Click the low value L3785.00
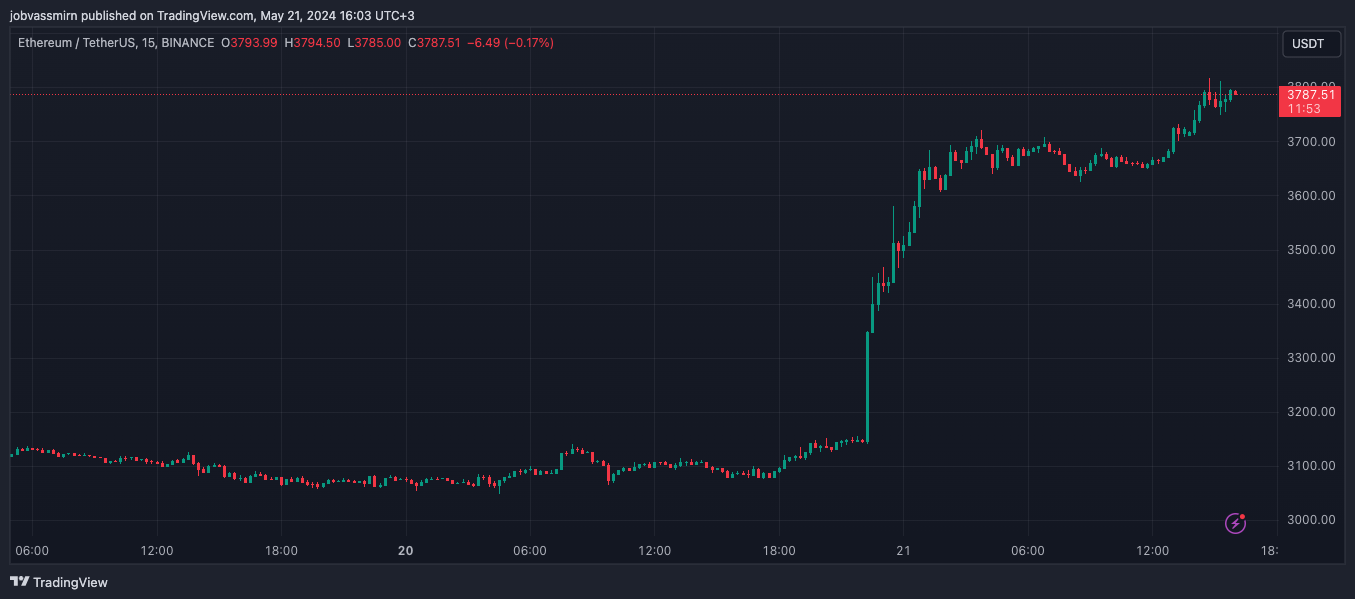The image size is (1355, 599). (x=374, y=43)
